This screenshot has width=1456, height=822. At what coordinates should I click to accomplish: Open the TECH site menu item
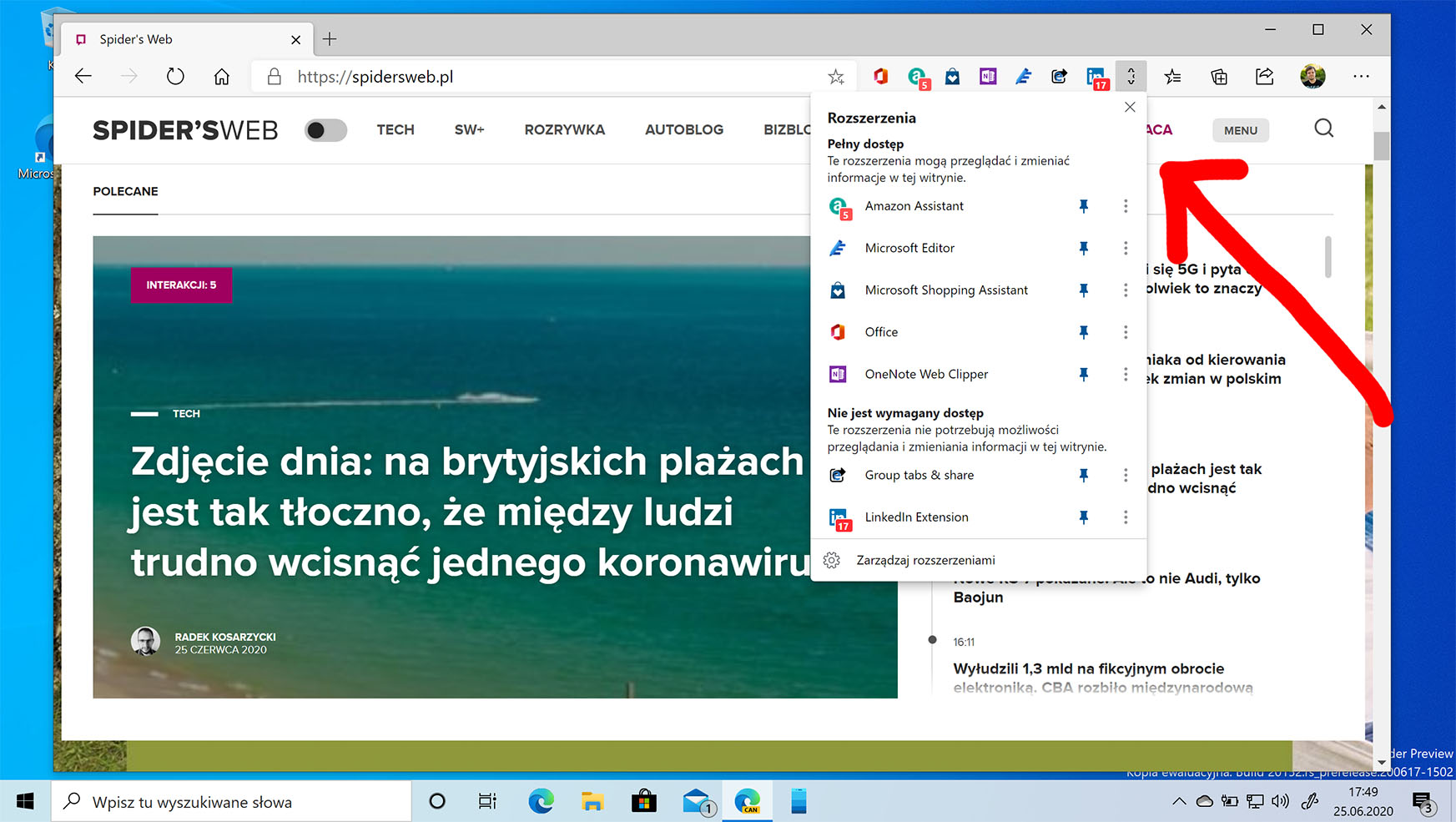pos(395,129)
